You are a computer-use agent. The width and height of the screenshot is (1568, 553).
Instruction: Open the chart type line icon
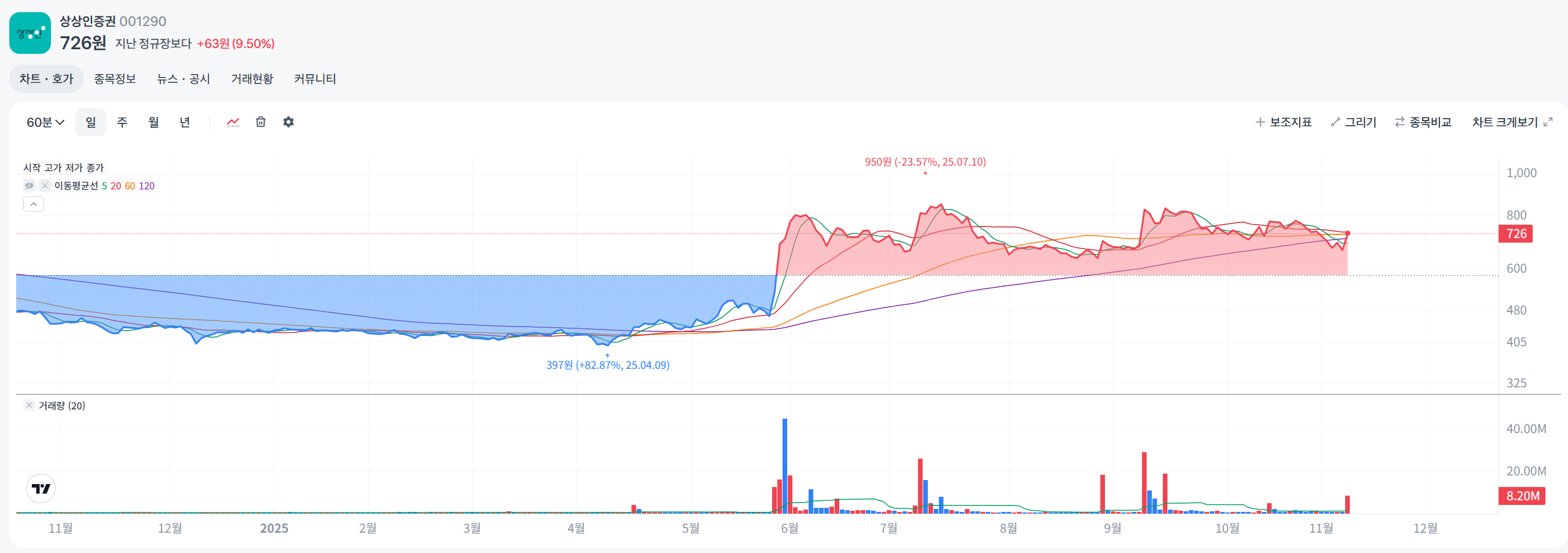point(233,122)
